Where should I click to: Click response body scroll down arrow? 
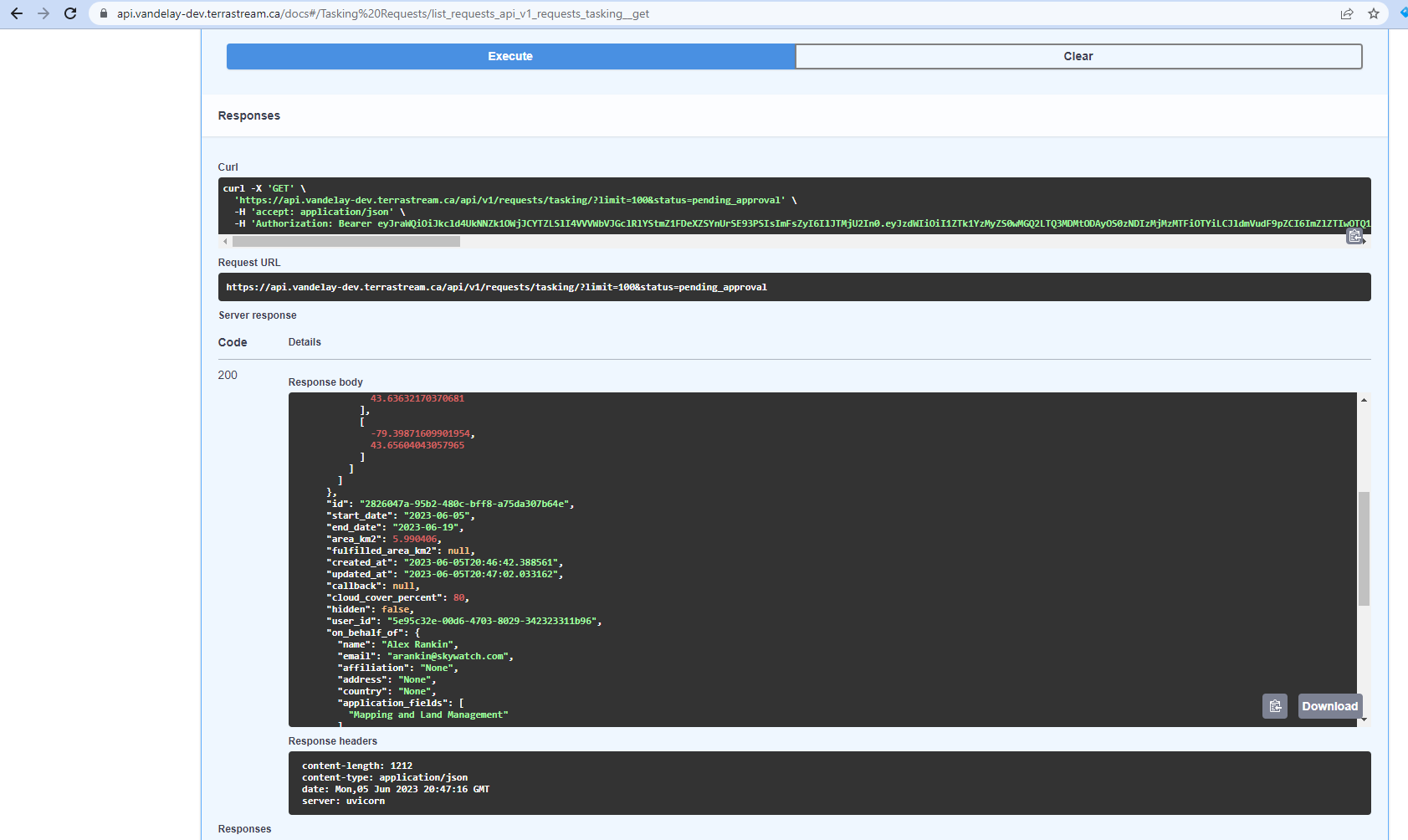(x=1364, y=720)
